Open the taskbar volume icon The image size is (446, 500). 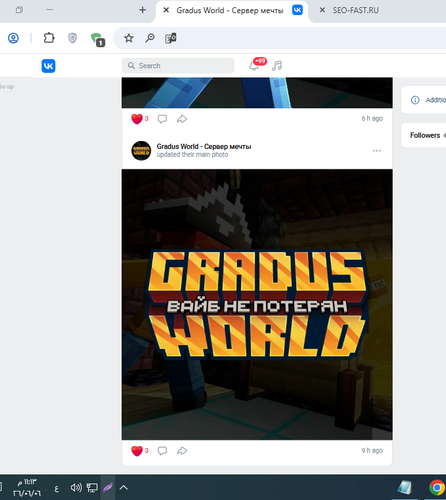76,488
